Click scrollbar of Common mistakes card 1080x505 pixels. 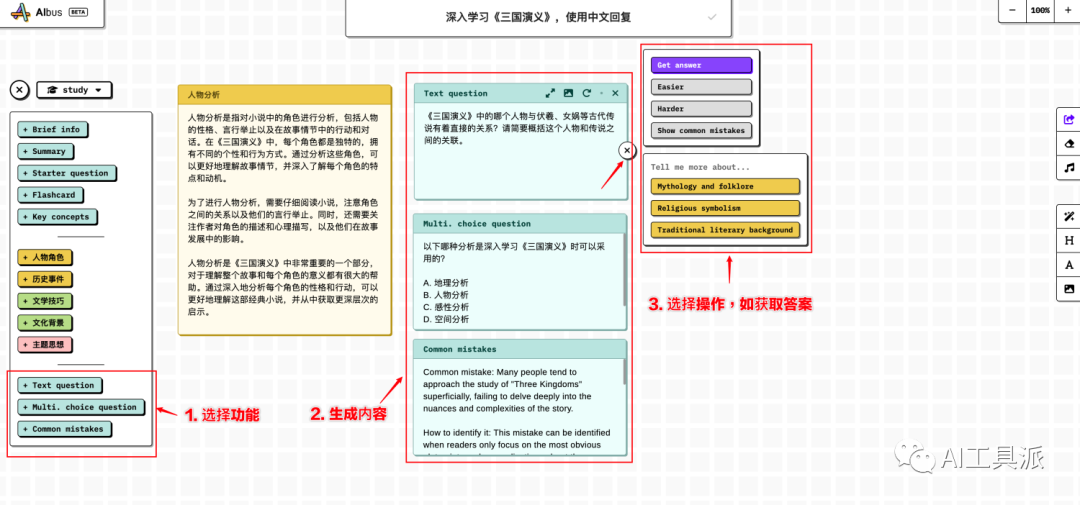click(x=625, y=372)
